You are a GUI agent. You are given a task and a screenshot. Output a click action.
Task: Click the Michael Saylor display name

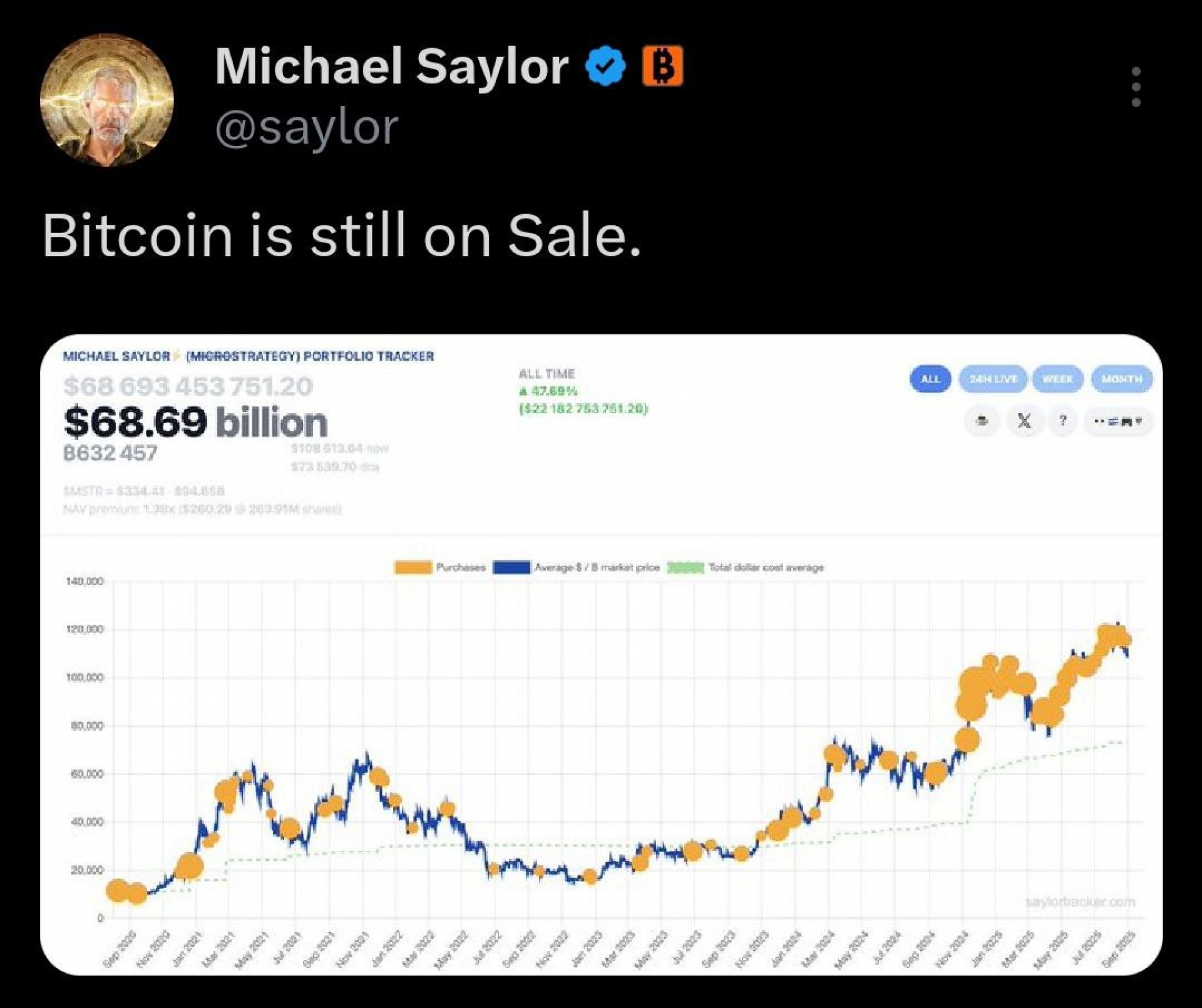[391, 66]
